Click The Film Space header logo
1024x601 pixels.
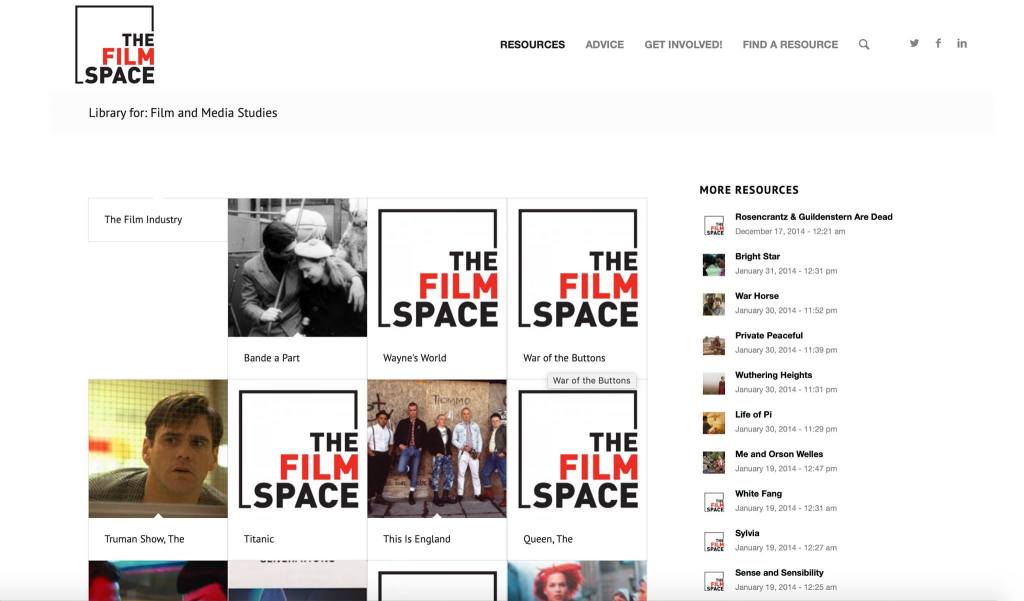115,45
